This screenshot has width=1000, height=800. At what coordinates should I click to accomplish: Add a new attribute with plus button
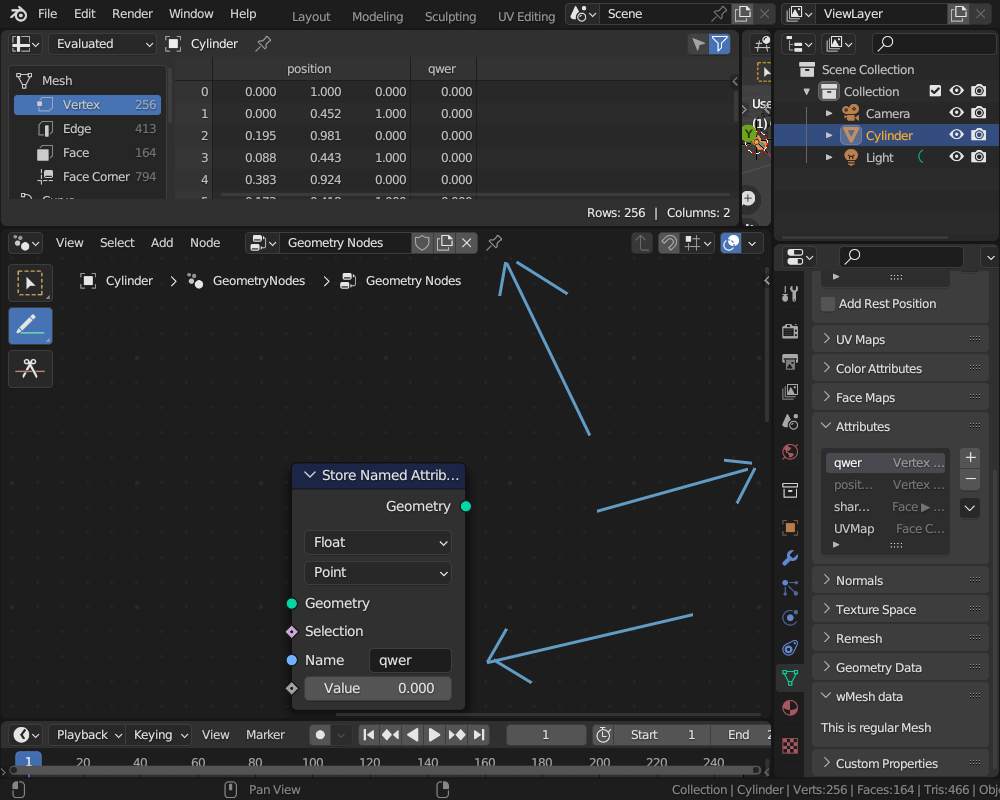[x=970, y=457]
